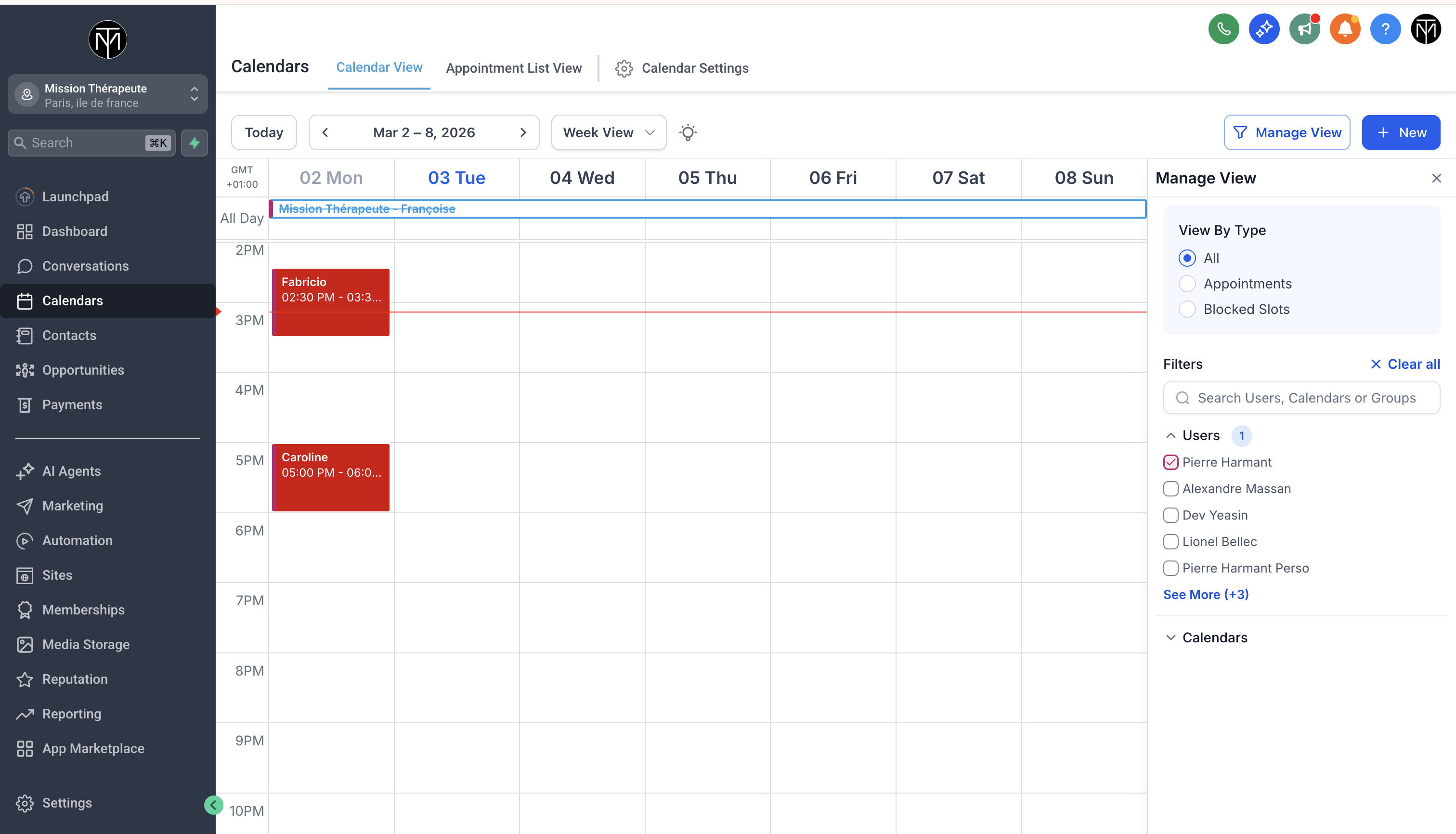Click the Mar 2 – 8, 2026 date range
1456x834 pixels.
tap(424, 132)
